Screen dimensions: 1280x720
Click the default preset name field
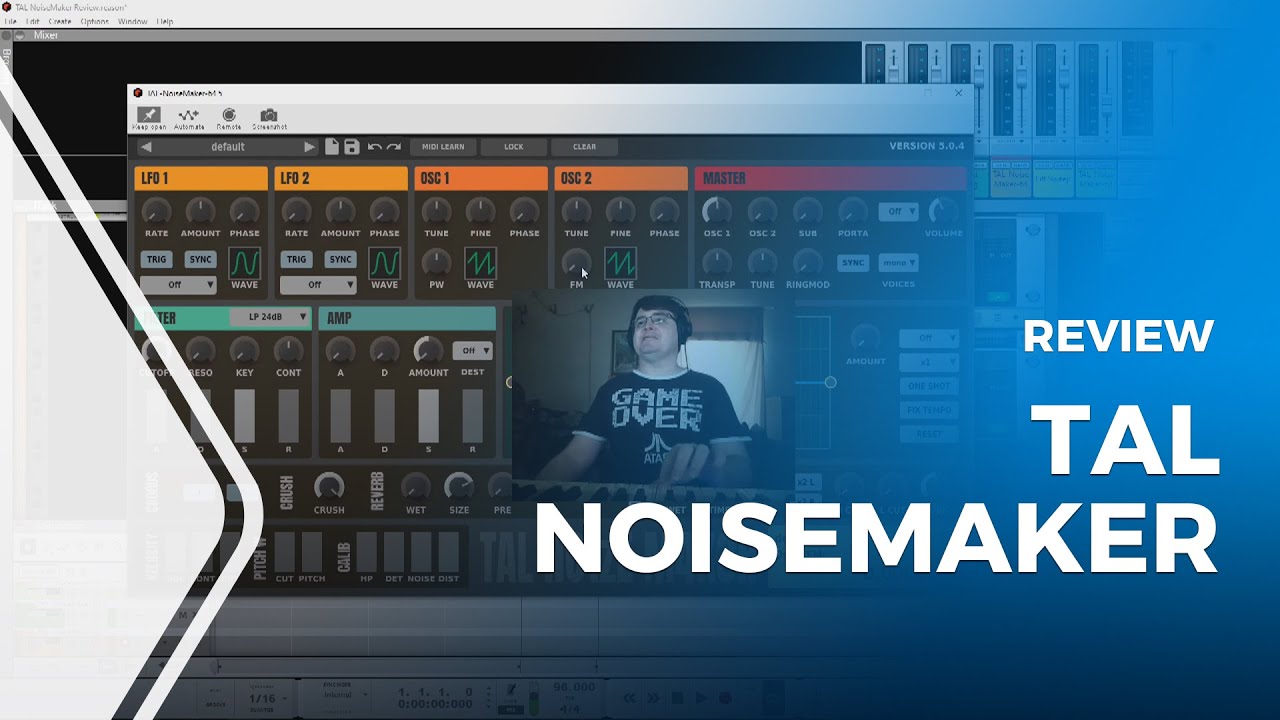(x=228, y=147)
